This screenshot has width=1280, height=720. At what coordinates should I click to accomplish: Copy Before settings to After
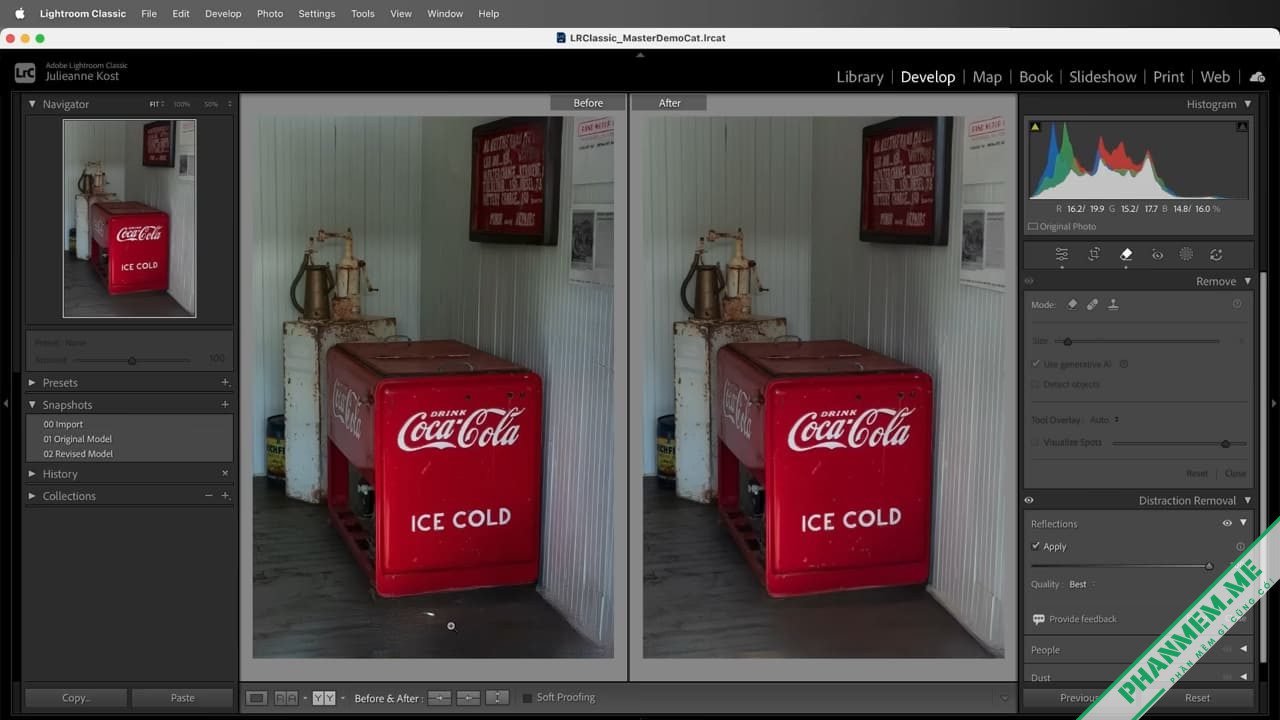(x=439, y=698)
